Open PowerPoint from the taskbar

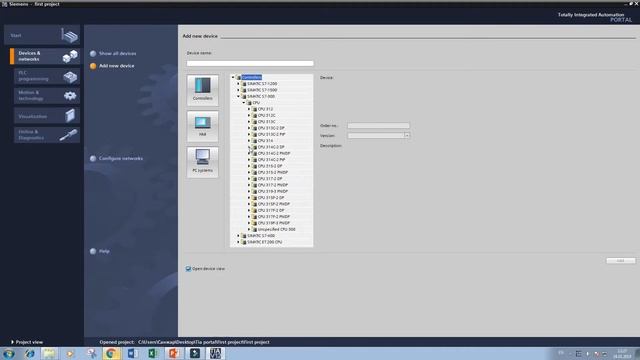click(173, 353)
